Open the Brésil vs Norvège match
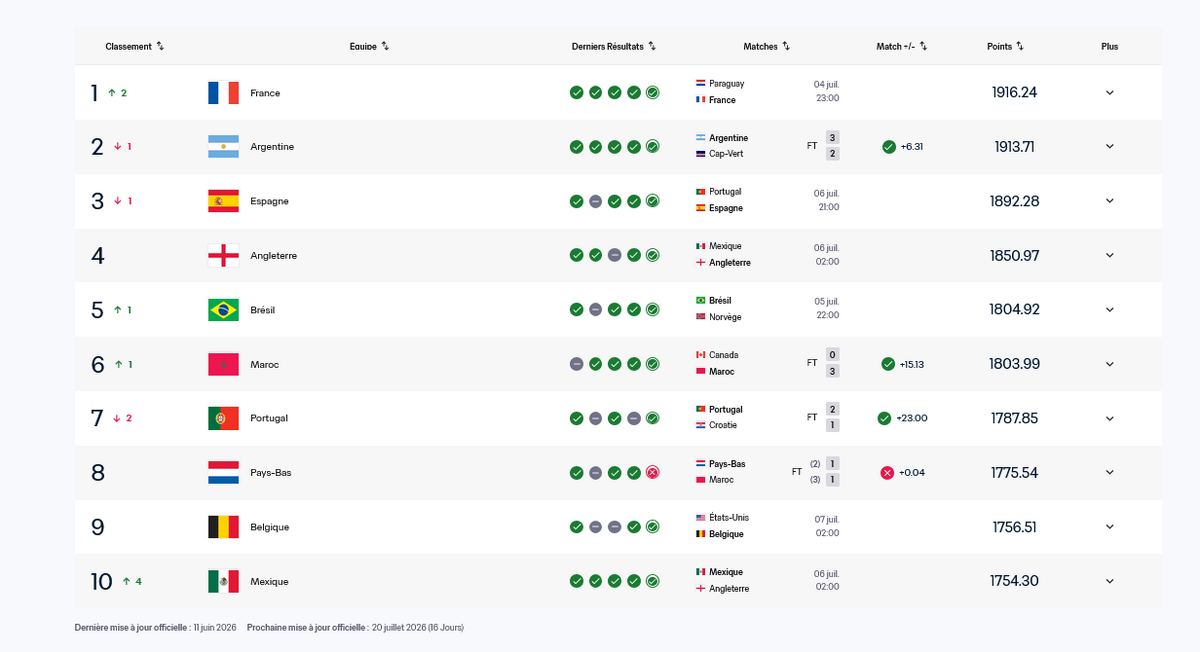 (x=768, y=309)
